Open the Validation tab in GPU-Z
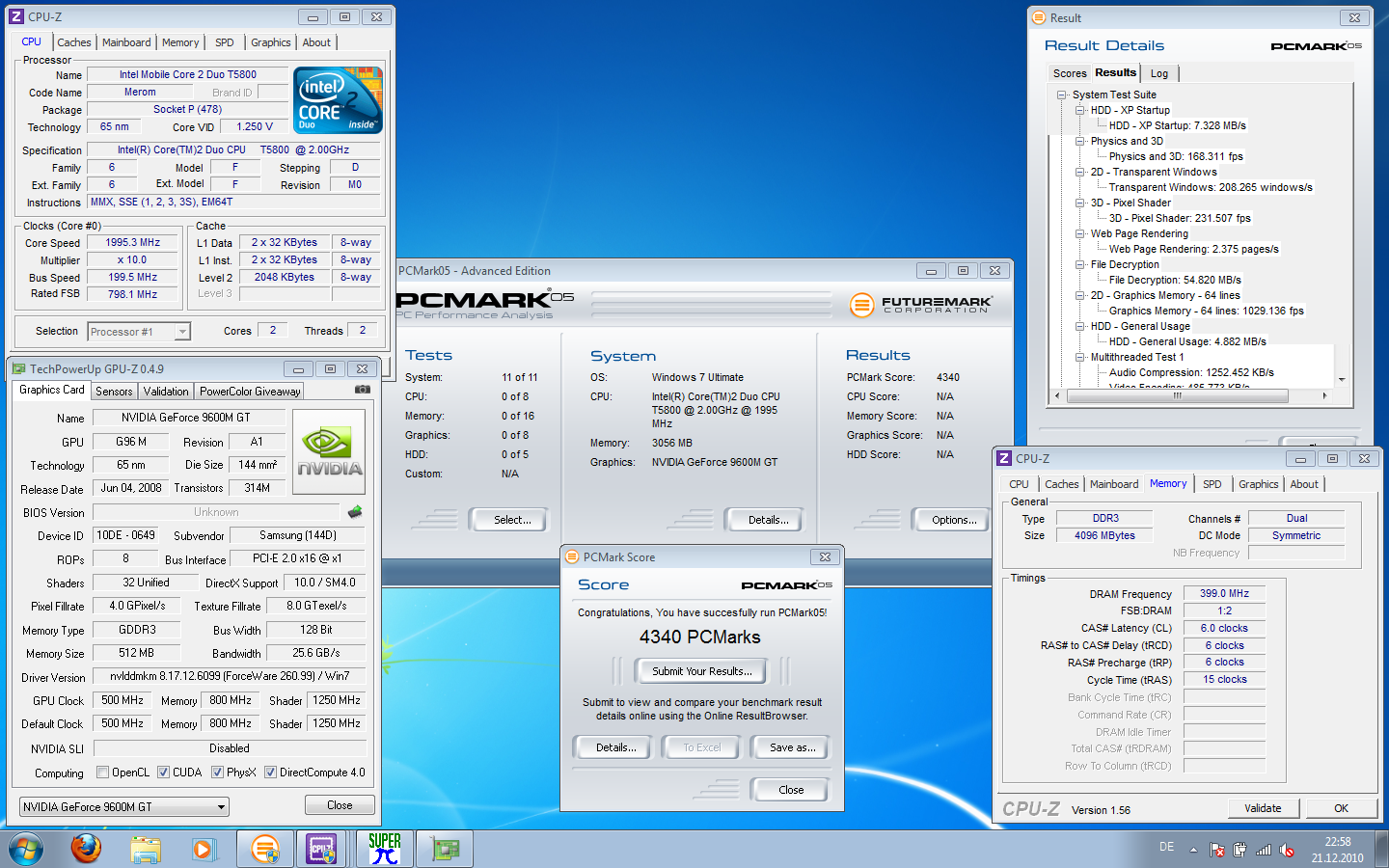1389x868 pixels. click(166, 391)
